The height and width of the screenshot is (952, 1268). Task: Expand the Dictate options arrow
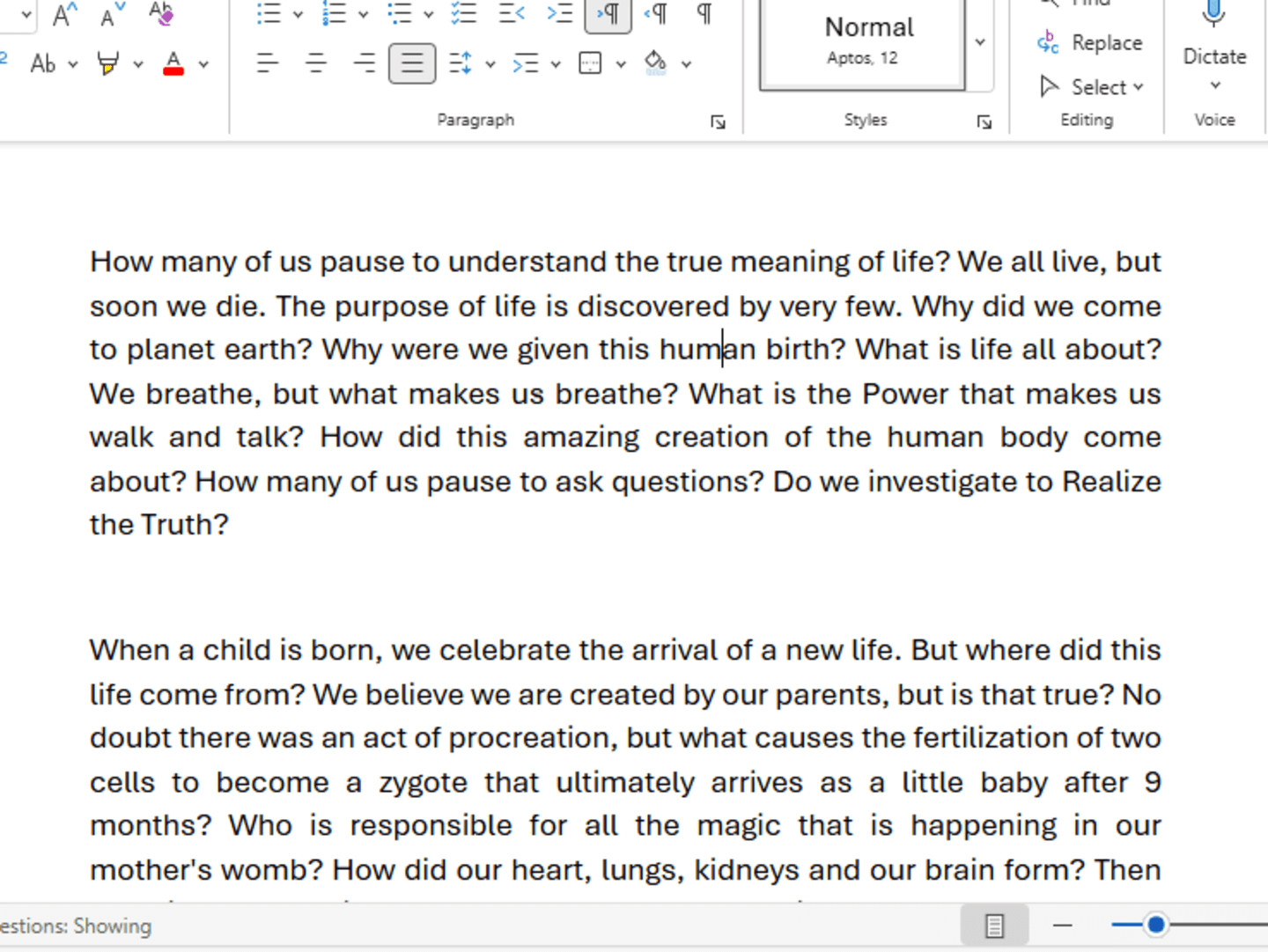(x=1215, y=85)
